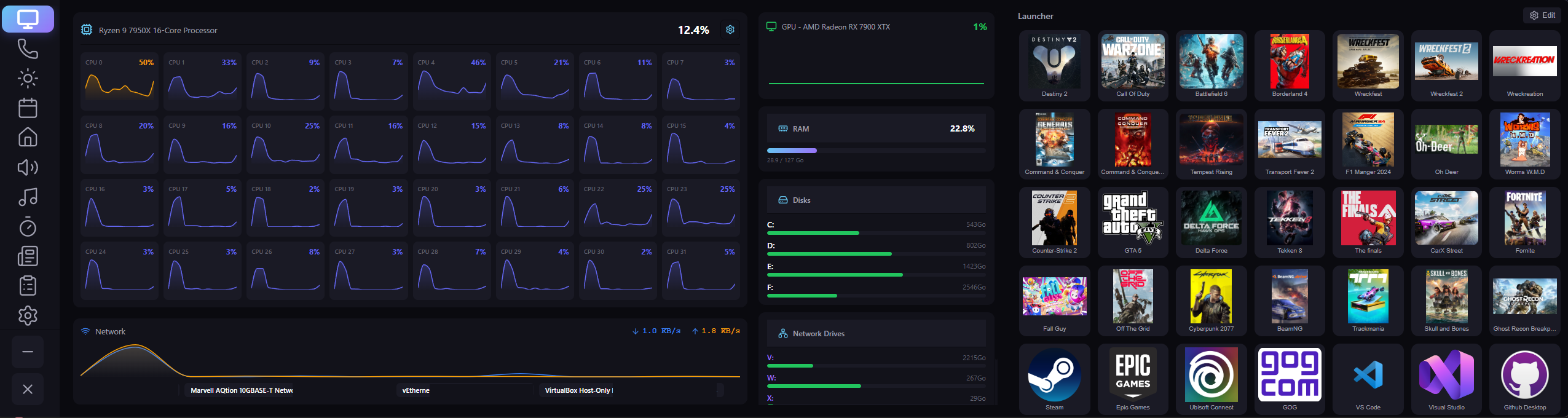Launch Fall Guy
This screenshot has height=418, width=1568.
tap(1054, 301)
